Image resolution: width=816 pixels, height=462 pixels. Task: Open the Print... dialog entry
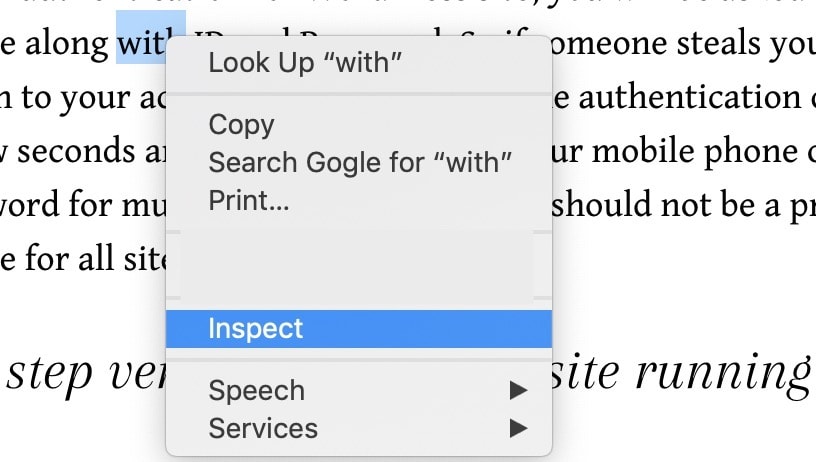tap(249, 199)
